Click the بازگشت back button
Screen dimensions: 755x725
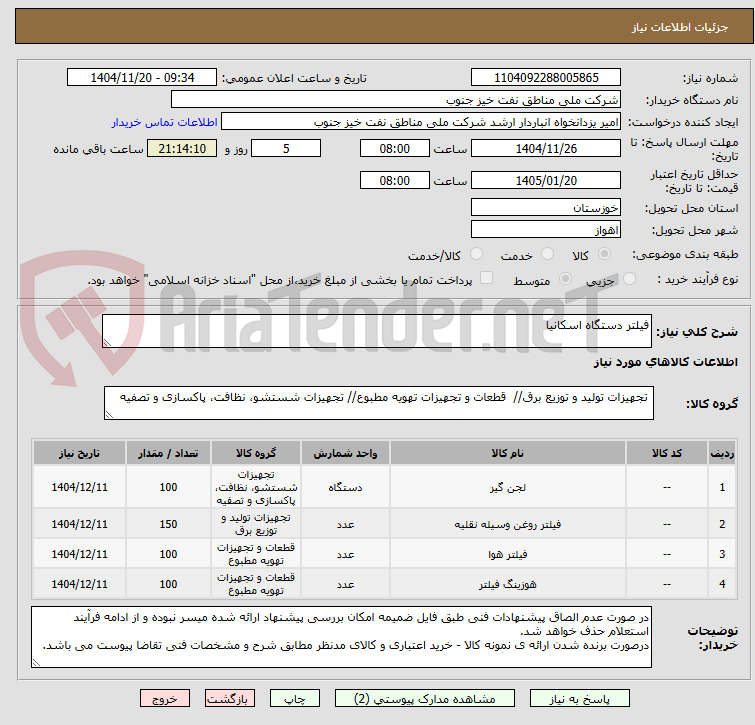(x=230, y=699)
